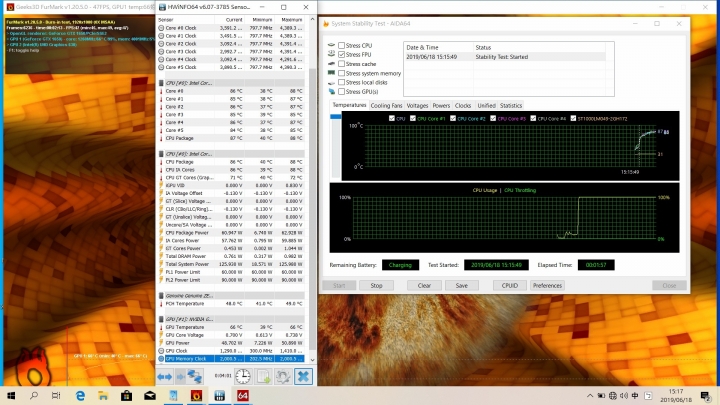The height and width of the screenshot is (405, 720).
Task: Hide CPU Core #4 in the temperature graph
Action: click(533, 118)
